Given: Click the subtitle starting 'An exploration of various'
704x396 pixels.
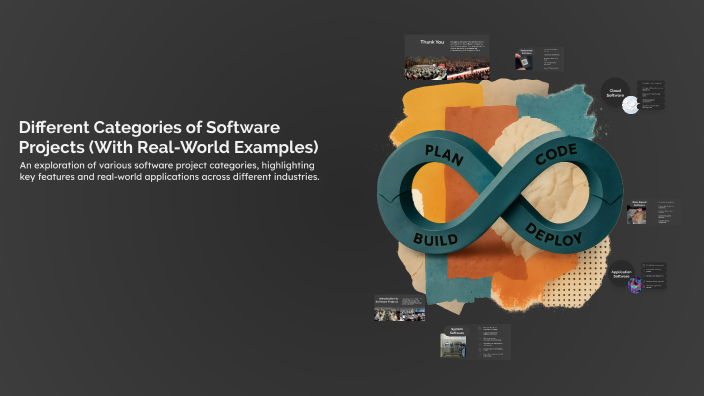Looking at the screenshot, I should (169, 171).
